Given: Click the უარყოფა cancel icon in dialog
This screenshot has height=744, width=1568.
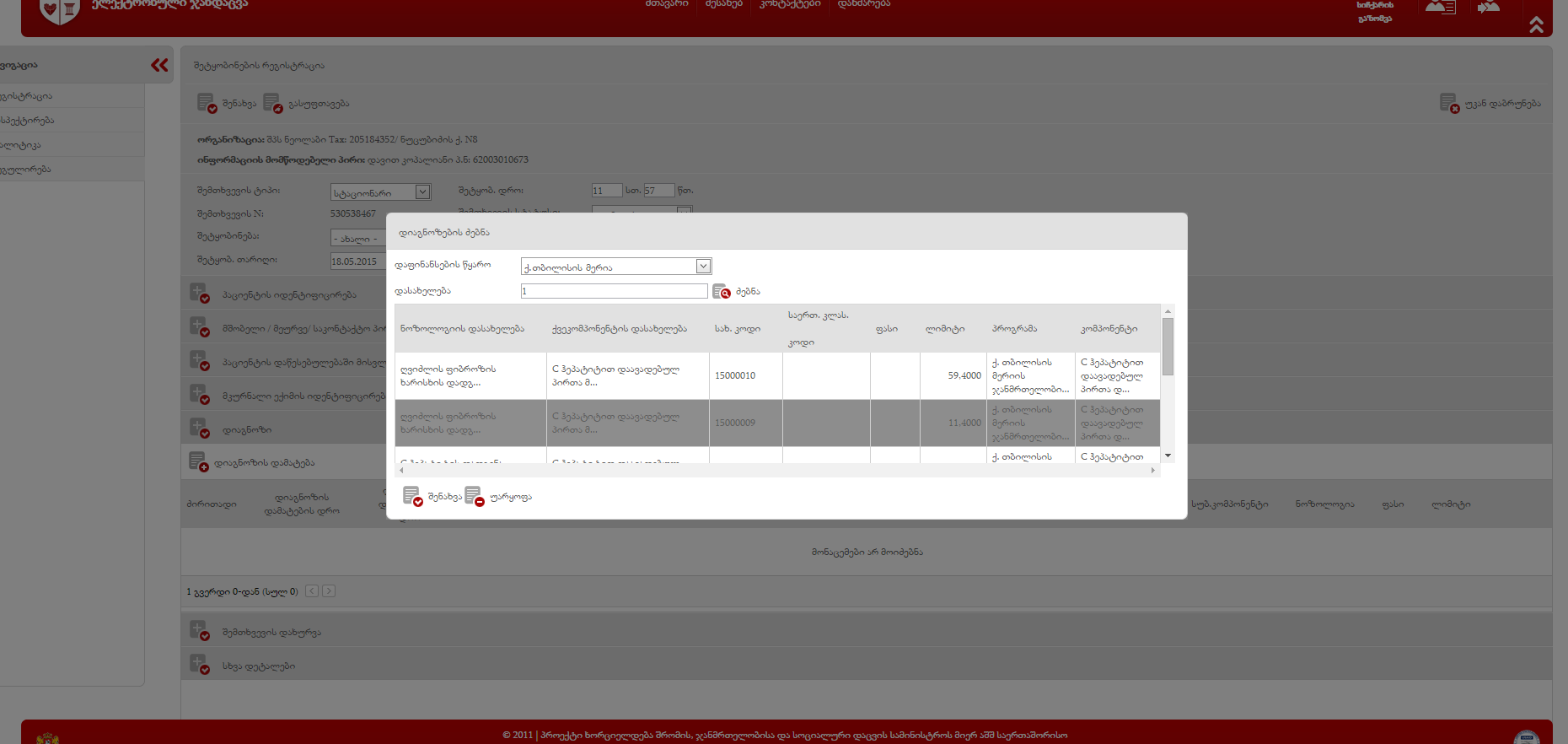Looking at the screenshot, I should click(474, 496).
